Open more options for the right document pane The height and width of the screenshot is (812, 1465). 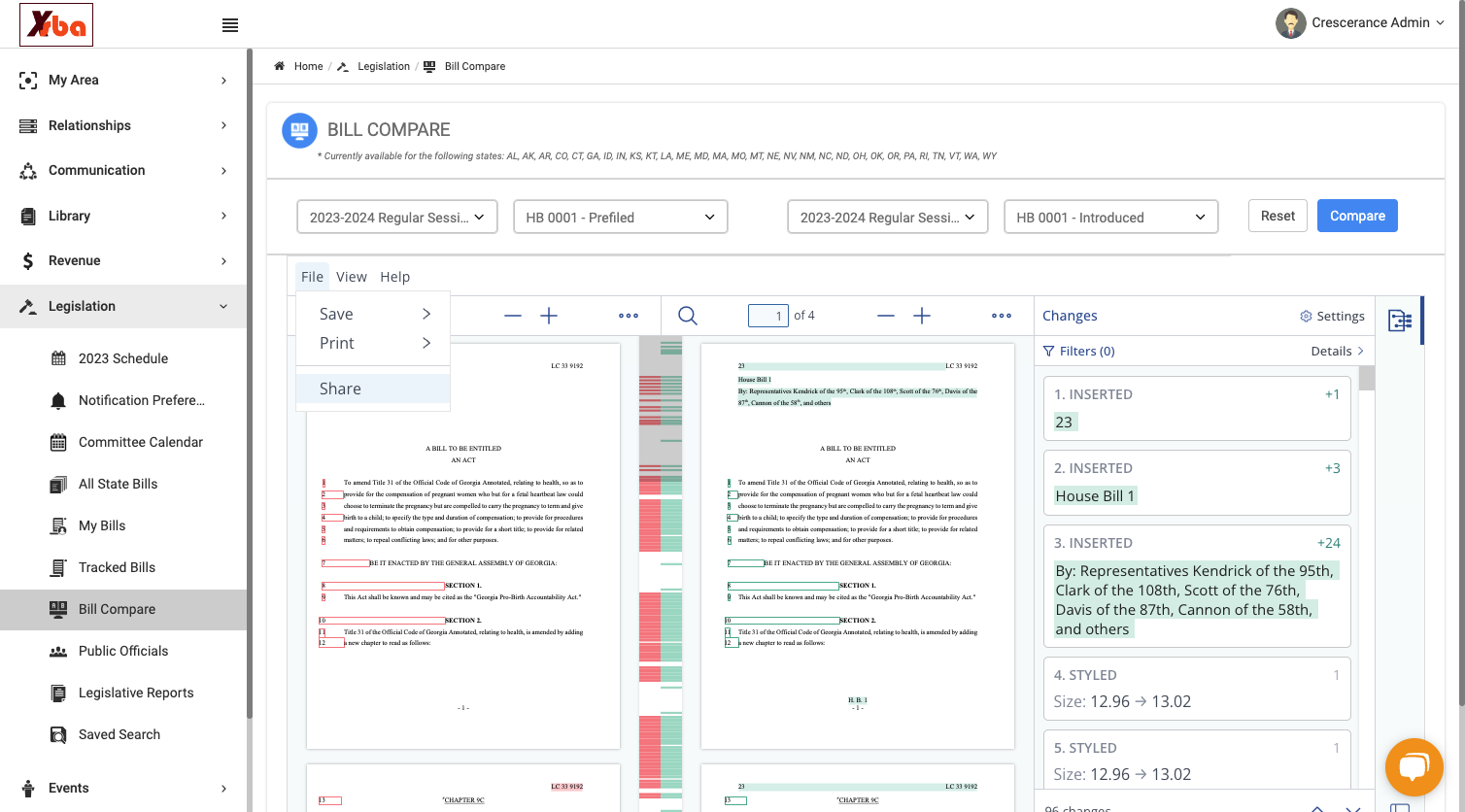[x=1002, y=316]
